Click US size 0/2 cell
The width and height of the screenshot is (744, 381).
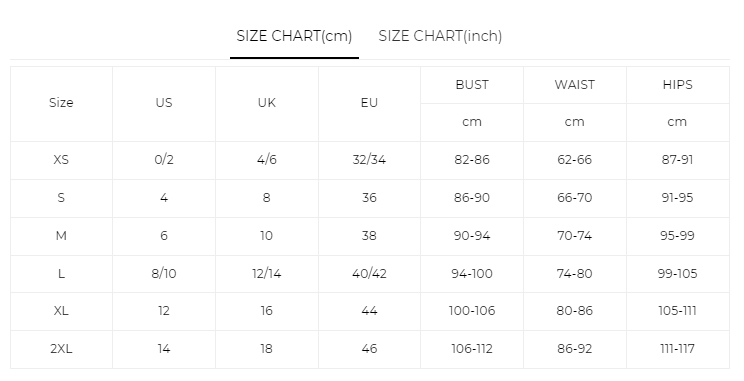[x=164, y=160]
